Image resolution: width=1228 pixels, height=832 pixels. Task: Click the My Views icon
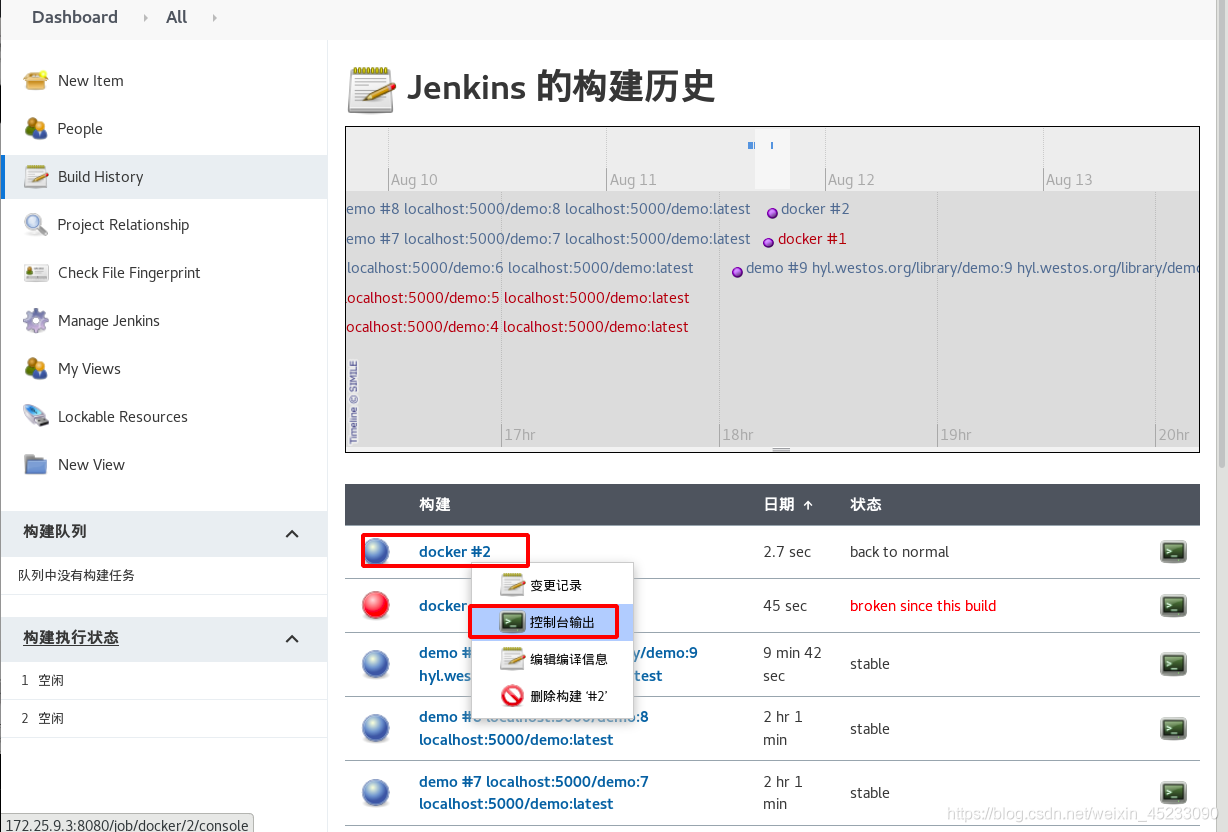click(x=36, y=369)
